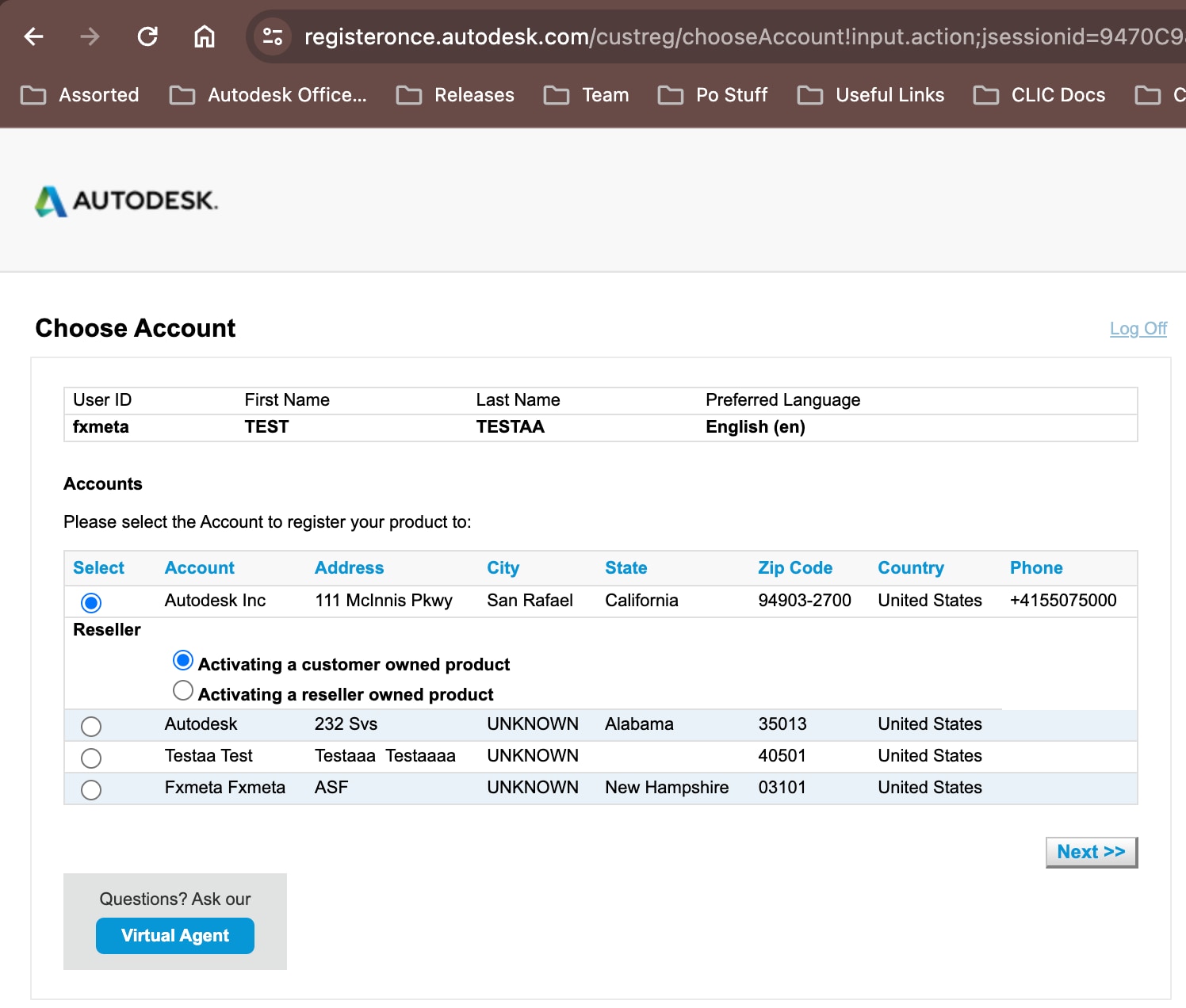Open the Releases bookmarks folder
Image resolution: width=1186 pixels, height=1008 pixels.
tap(456, 95)
